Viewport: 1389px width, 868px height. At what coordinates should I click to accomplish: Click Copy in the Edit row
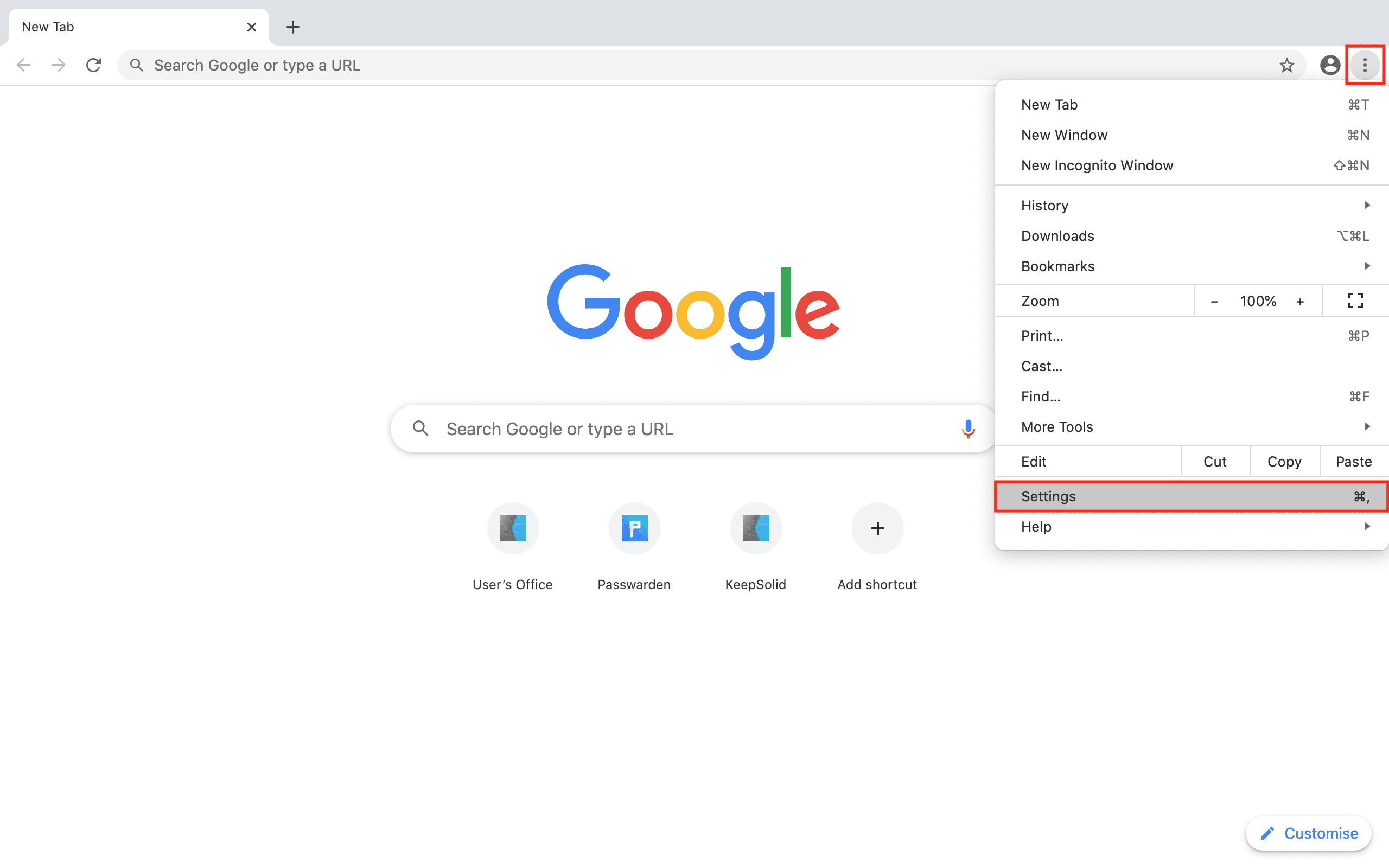1284,462
